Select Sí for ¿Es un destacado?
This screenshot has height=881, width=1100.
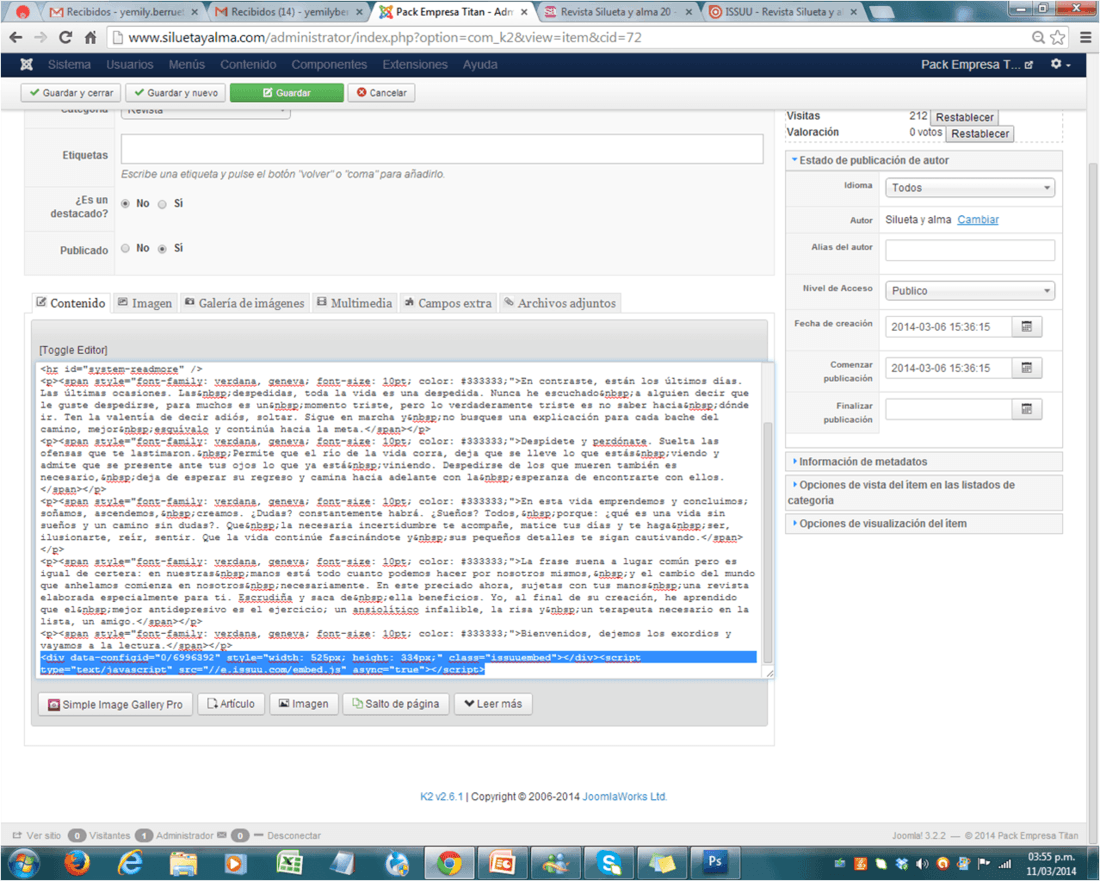(162, 204)
